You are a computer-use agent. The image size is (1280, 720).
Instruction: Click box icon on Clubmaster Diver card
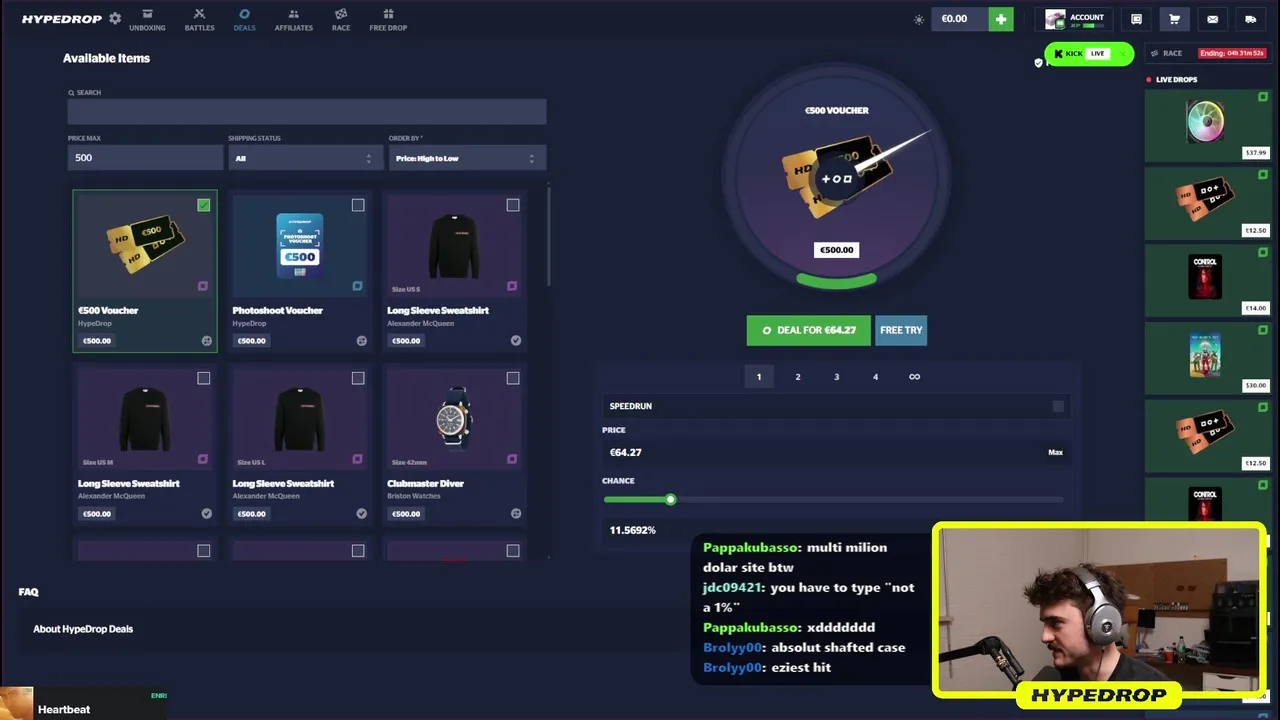(x=512, y=459)
